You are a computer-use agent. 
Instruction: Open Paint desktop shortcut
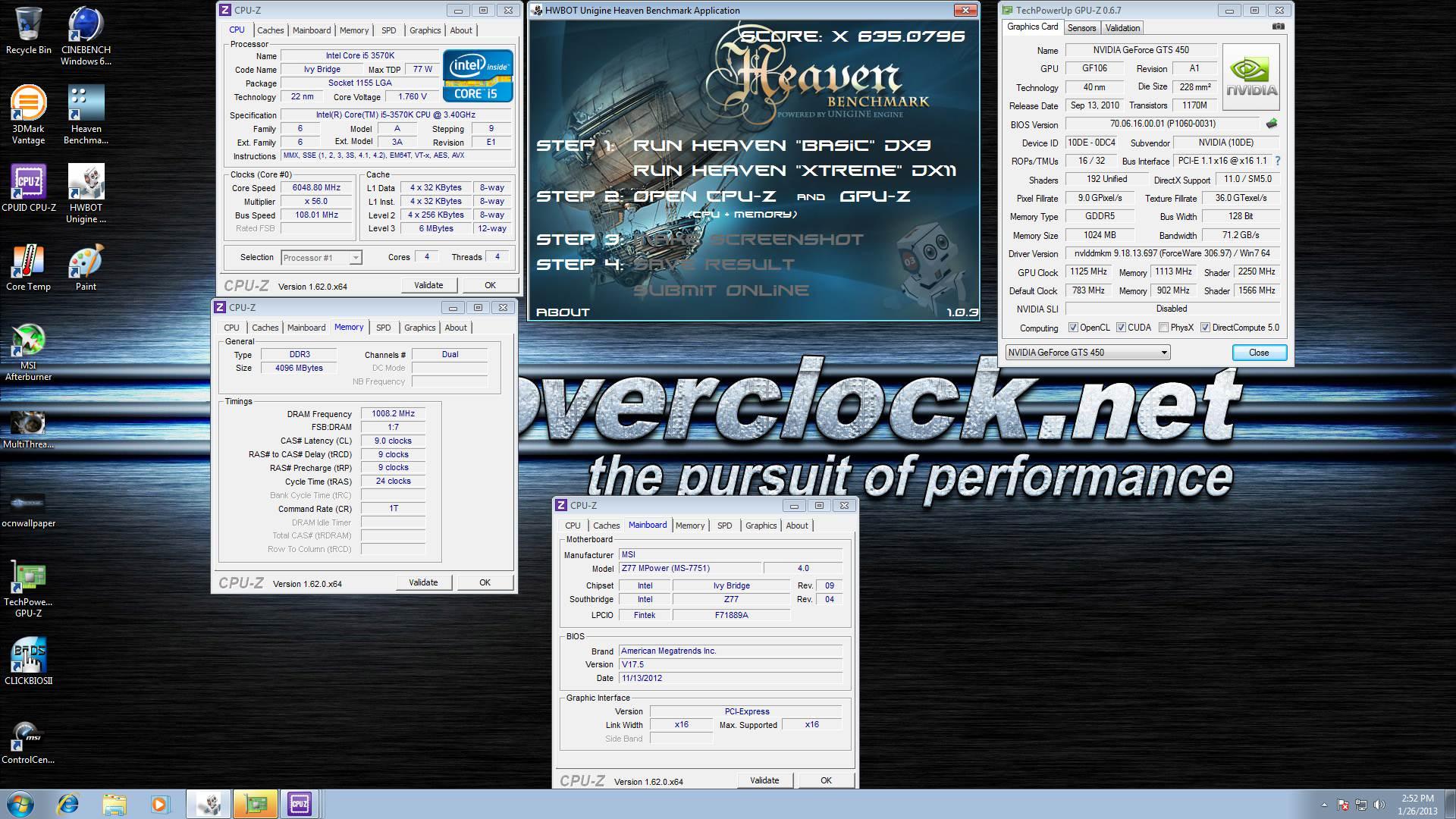coord(86,267)
